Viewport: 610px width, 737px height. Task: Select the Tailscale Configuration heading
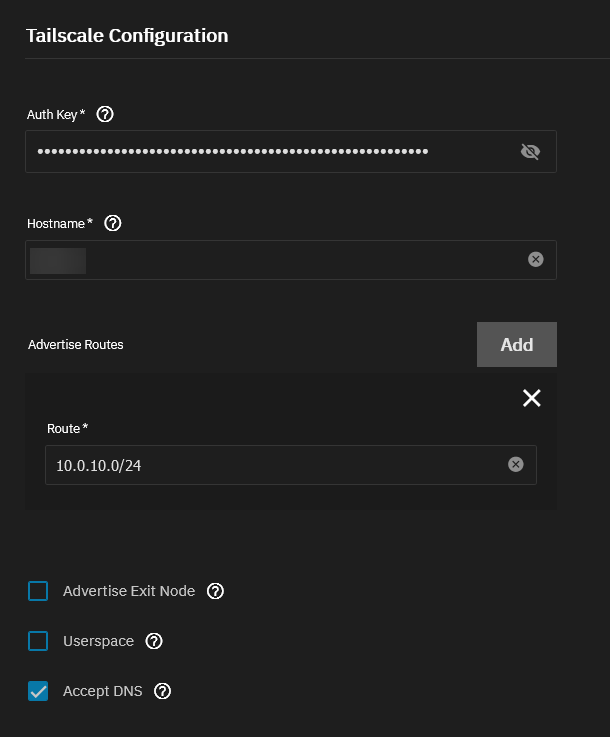[127, 36]
